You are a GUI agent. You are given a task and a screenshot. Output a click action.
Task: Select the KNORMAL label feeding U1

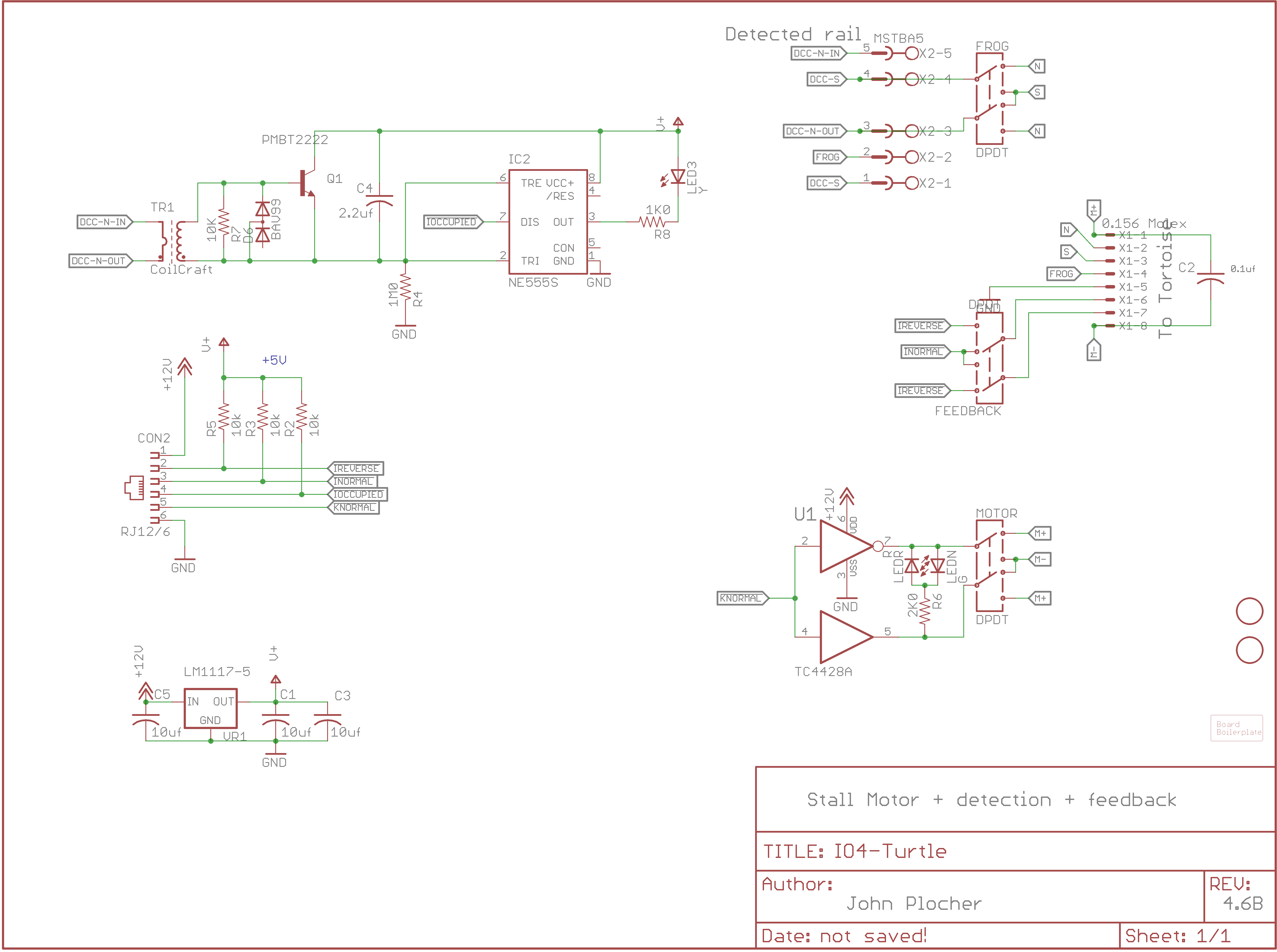(x=743, y=598)
